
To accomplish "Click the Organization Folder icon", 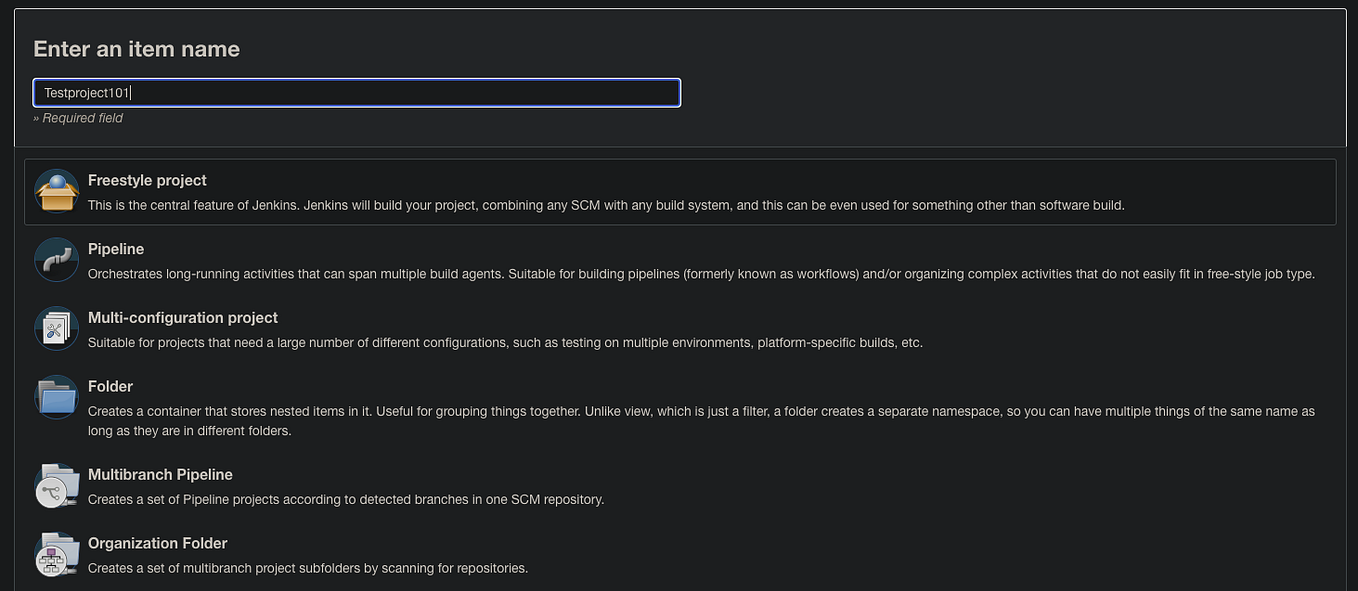I will 56,554.
